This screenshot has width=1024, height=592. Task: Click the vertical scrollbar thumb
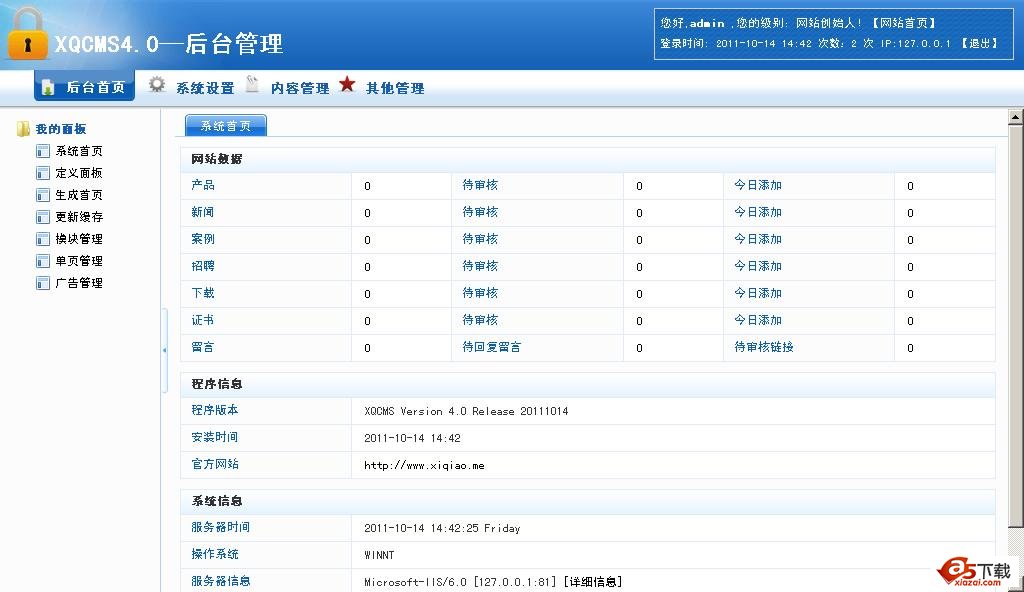tap(1016, 325)
